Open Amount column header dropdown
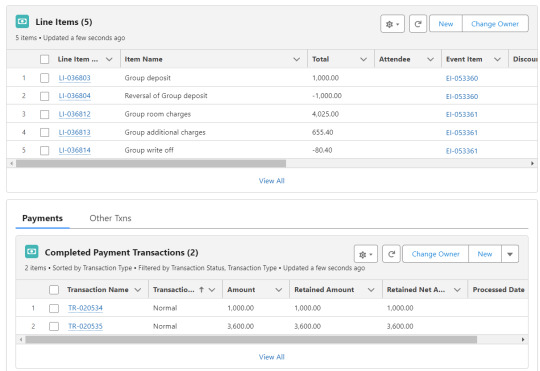This screenshot has height=371, width=540. click(x=279, y=290)
